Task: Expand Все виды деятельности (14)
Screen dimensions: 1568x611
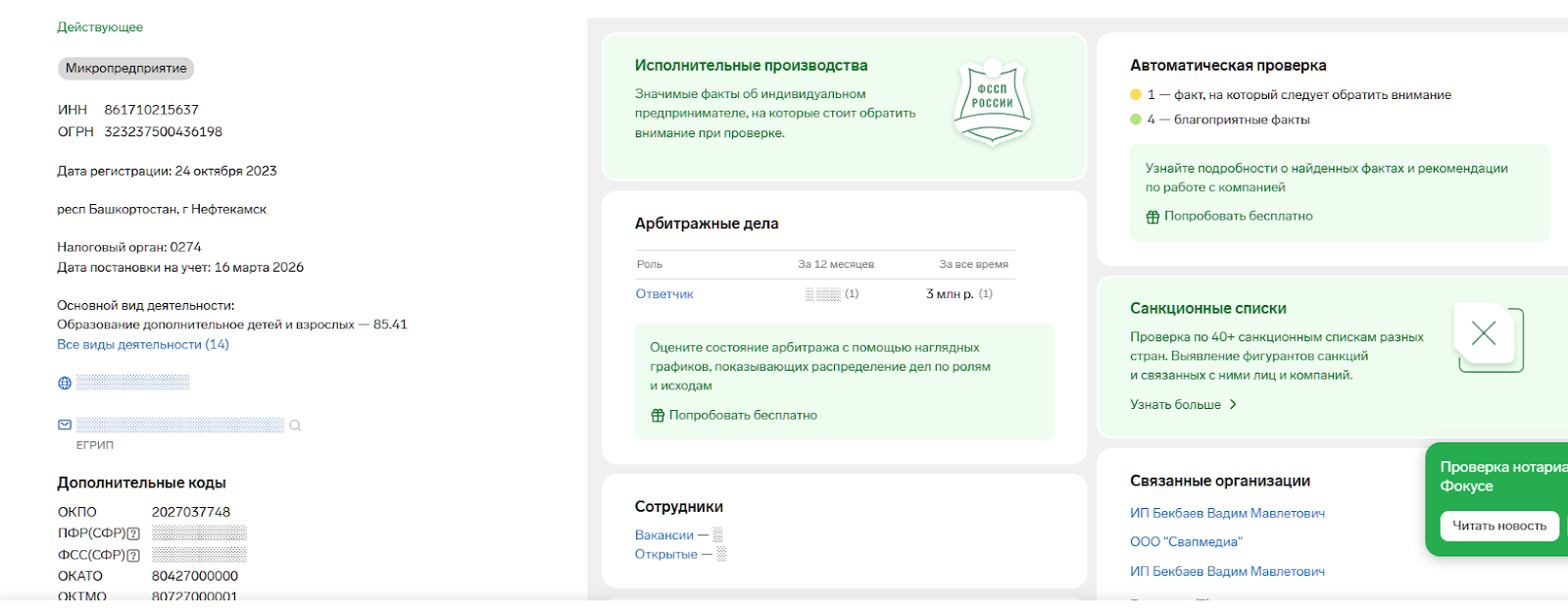Action: point(143,344)
